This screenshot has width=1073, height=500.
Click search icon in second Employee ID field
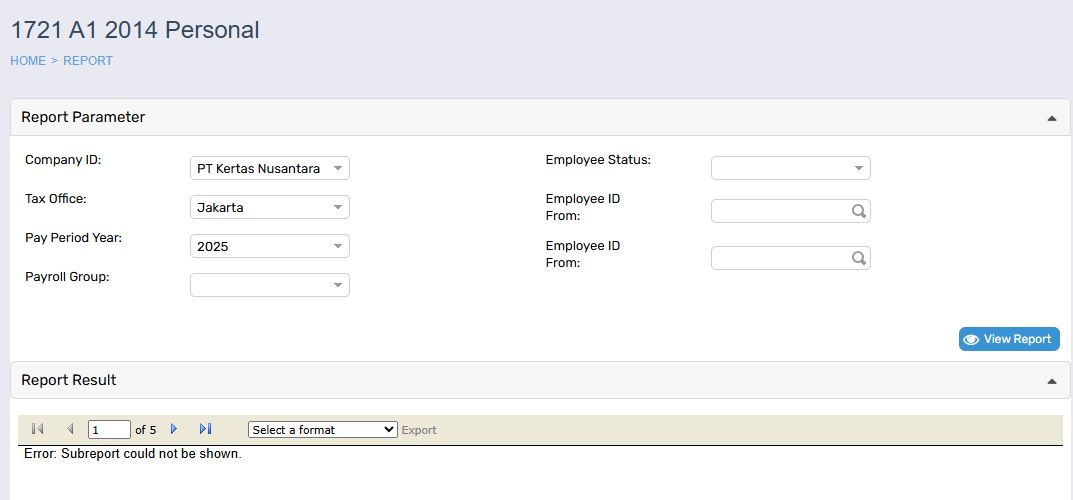pyautogui.click(x=858, y=258)
